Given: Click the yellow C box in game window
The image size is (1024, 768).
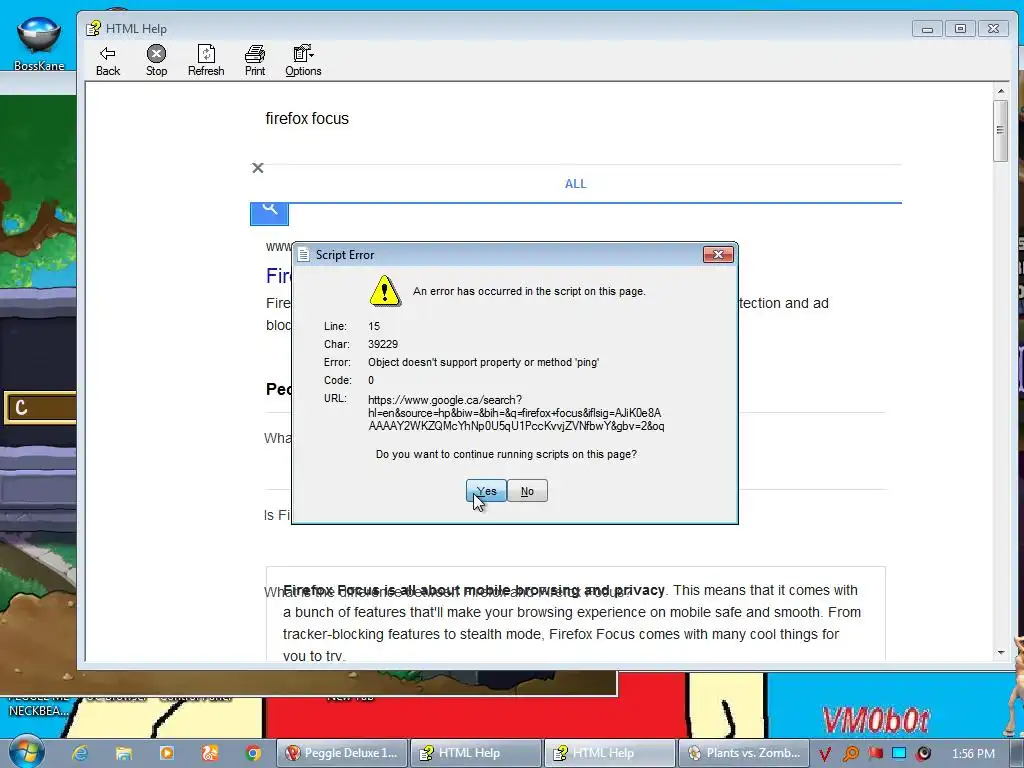Looking at the screenshot, I should [x=40, y=408].
